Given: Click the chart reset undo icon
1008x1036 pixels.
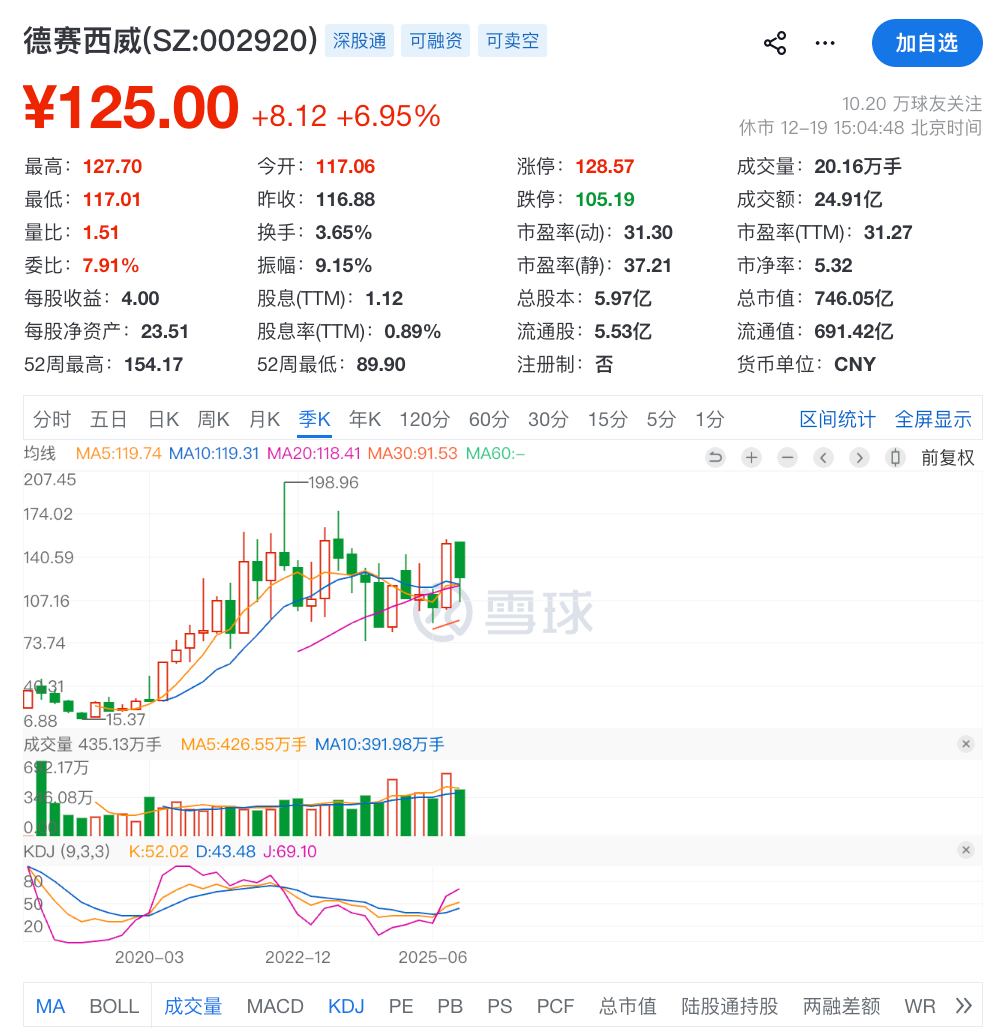Looking at the screenshot, I should click(715, 457).
